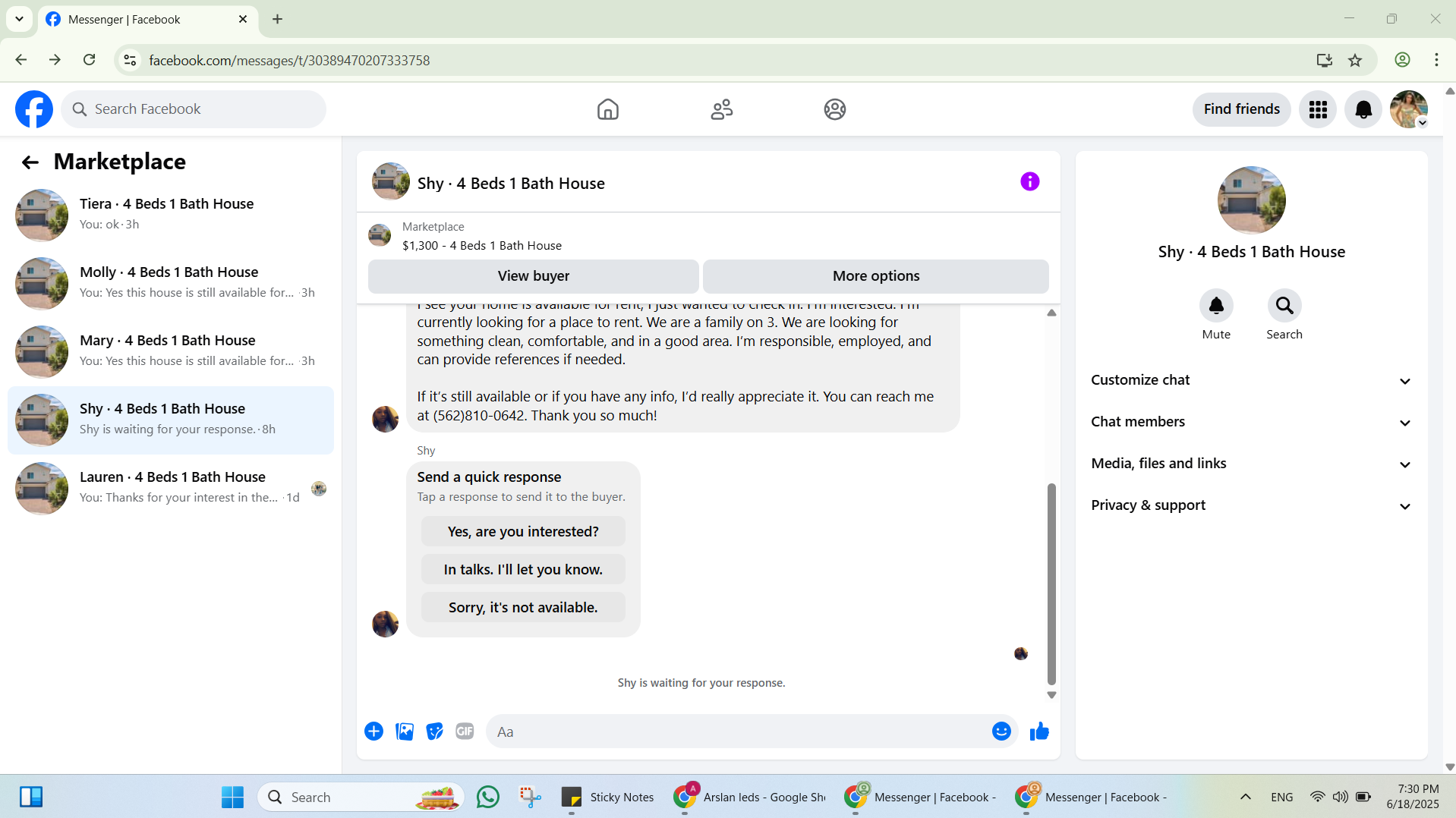Open the emoji picker in message box
Image resolution: width=1456 pixels, height=818 pixels.
coord(1001,731)
